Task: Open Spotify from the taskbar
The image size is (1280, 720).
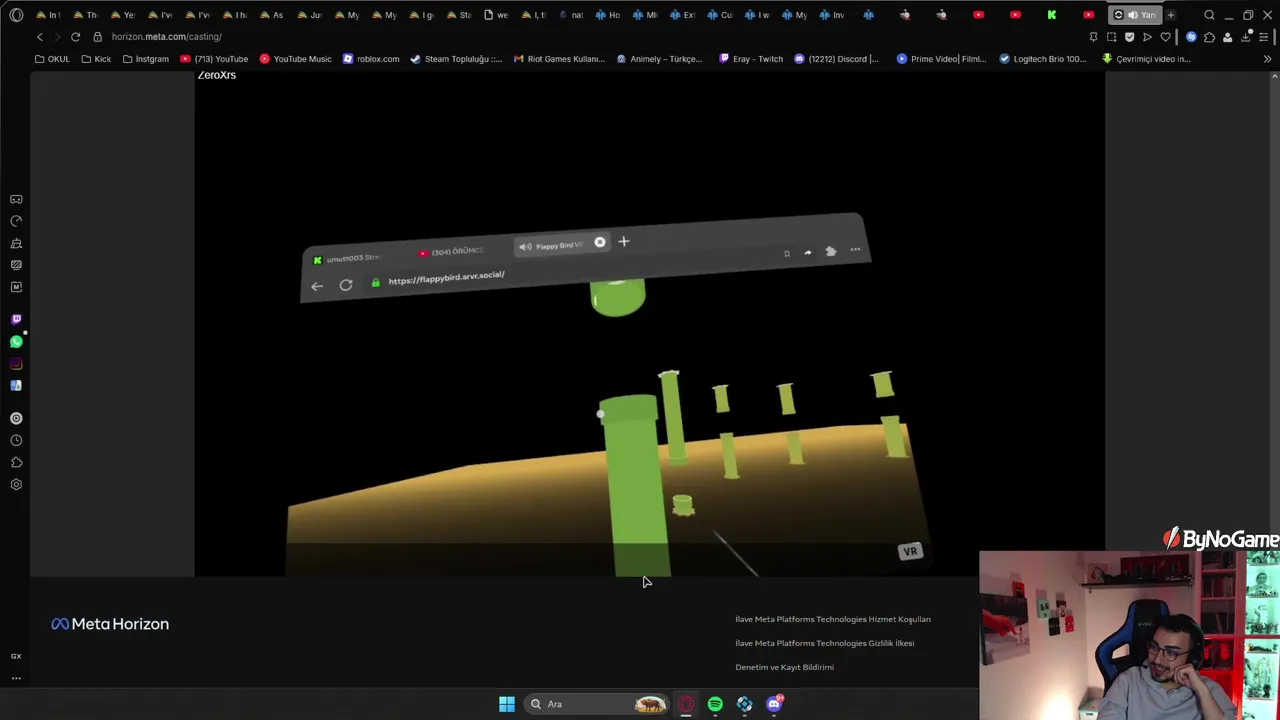Action: [715, 704]
